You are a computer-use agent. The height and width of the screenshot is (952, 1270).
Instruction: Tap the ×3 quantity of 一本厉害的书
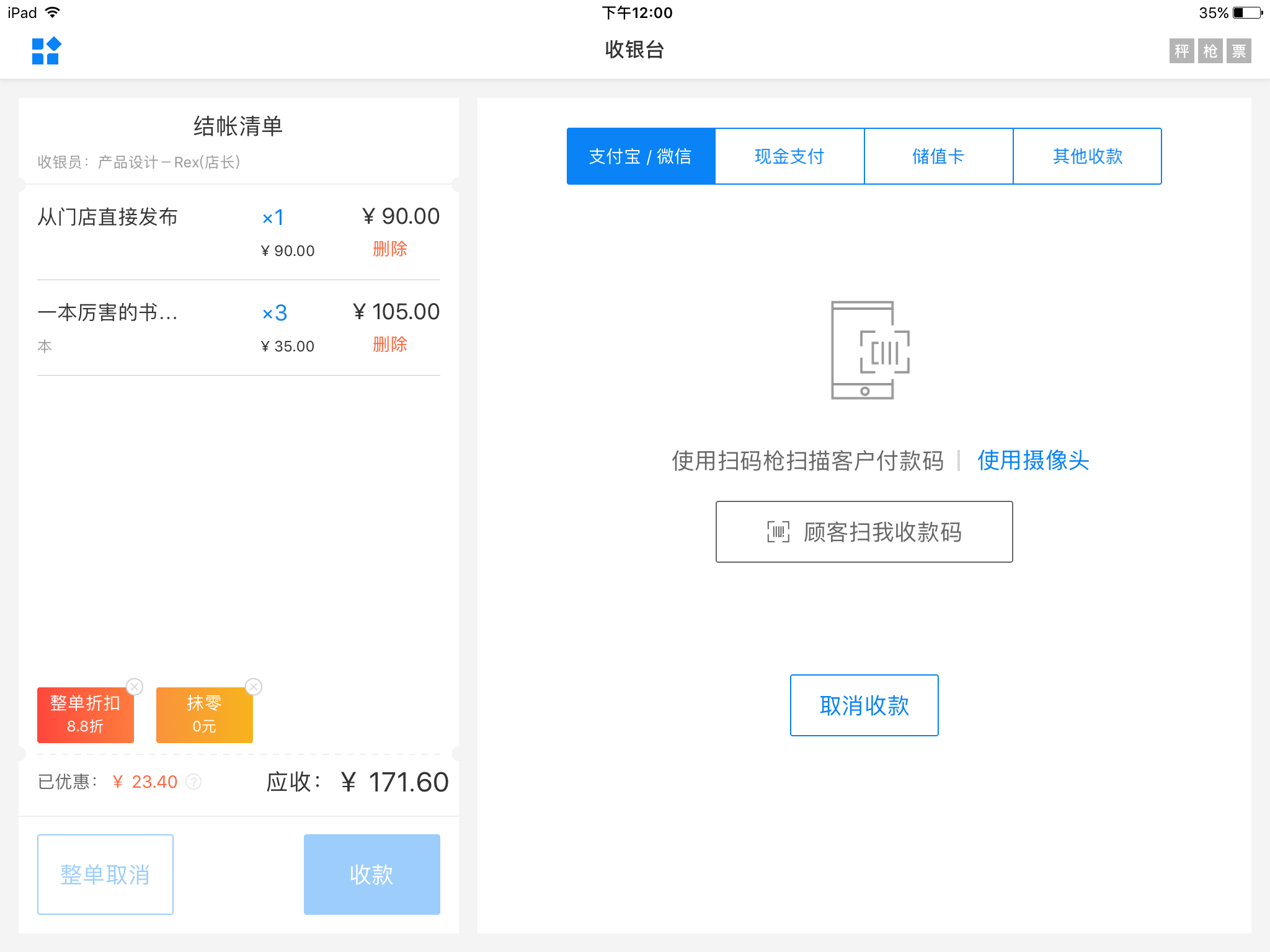[274, 313]
